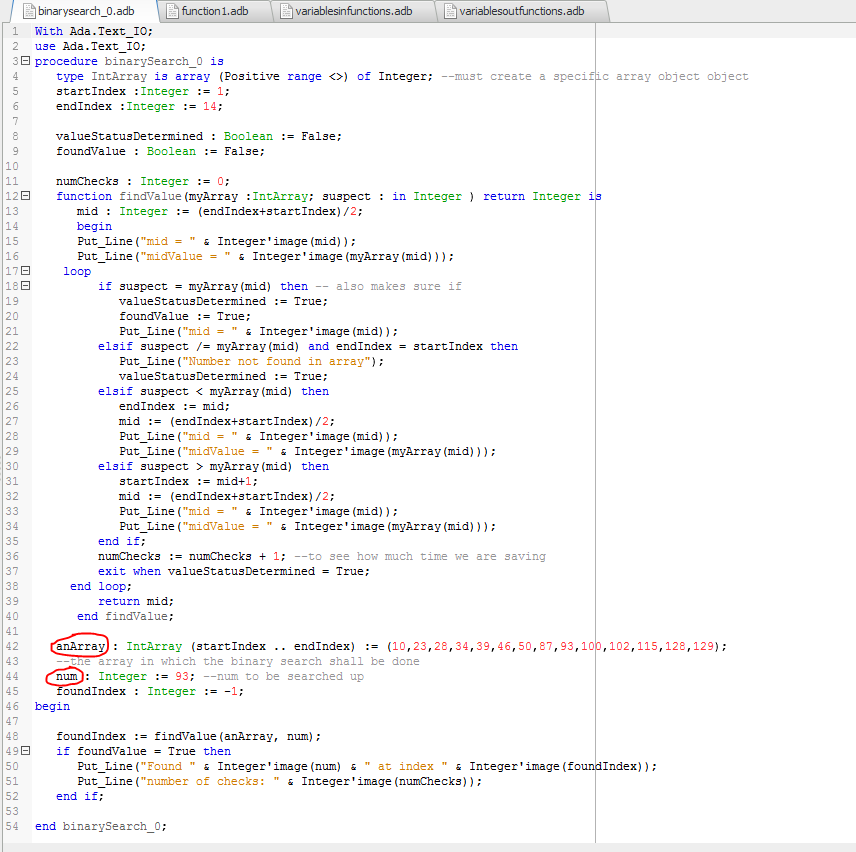The width and height of the screenshot is (856, 852).
Task: Click comment 'to see how much time we are saving'
Action: click(x=420, y=556)
